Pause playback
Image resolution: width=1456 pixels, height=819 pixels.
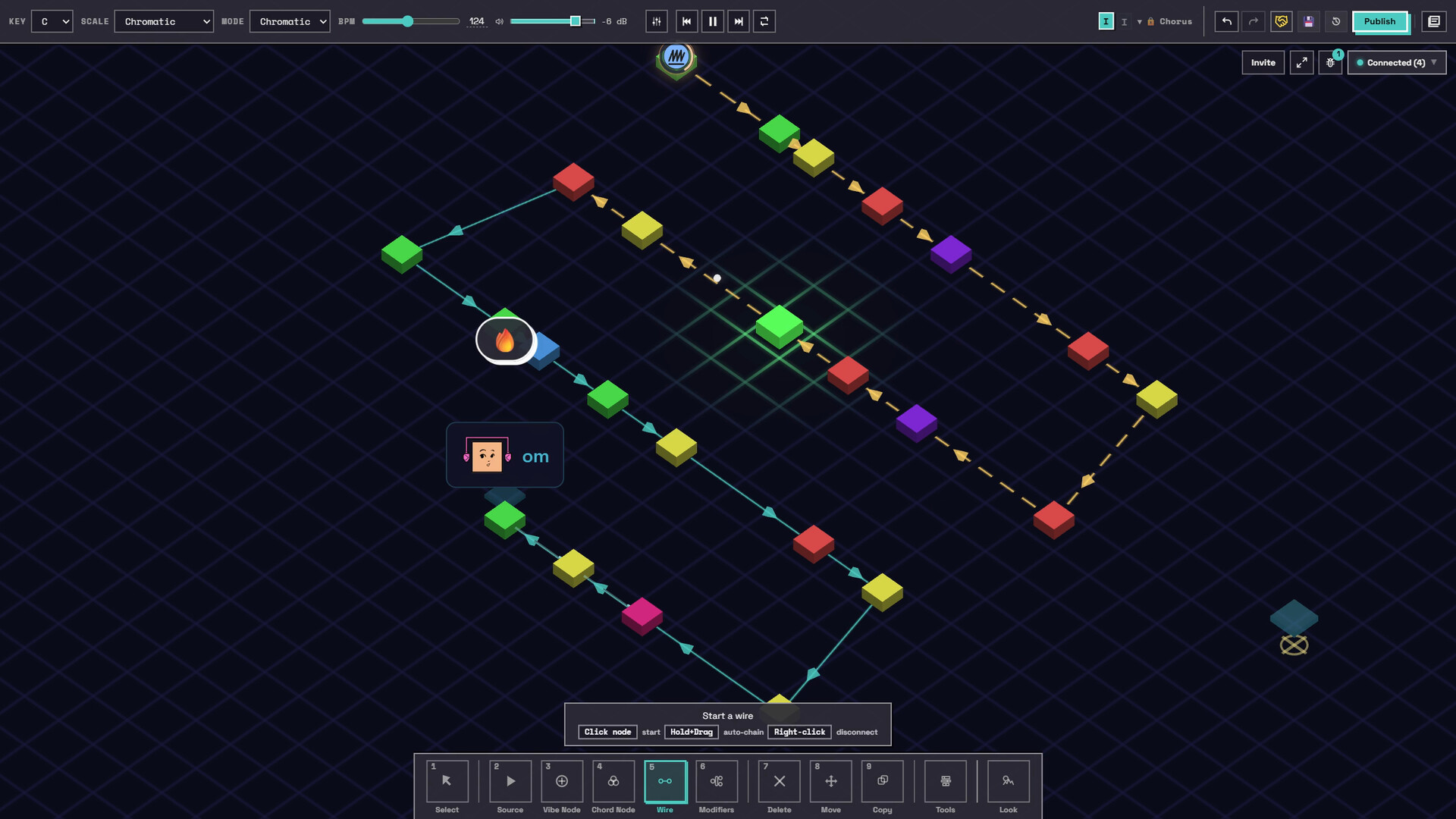(x=713, y=21)
